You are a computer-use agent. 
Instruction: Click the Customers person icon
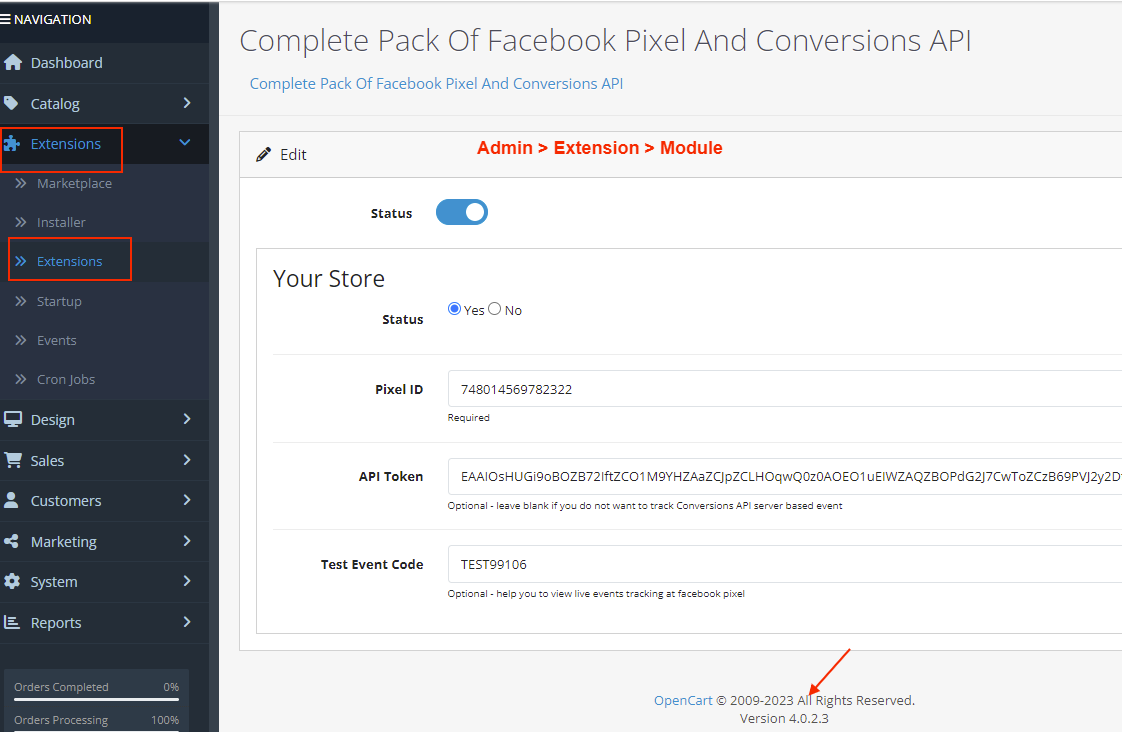click(x=11, y=500)
